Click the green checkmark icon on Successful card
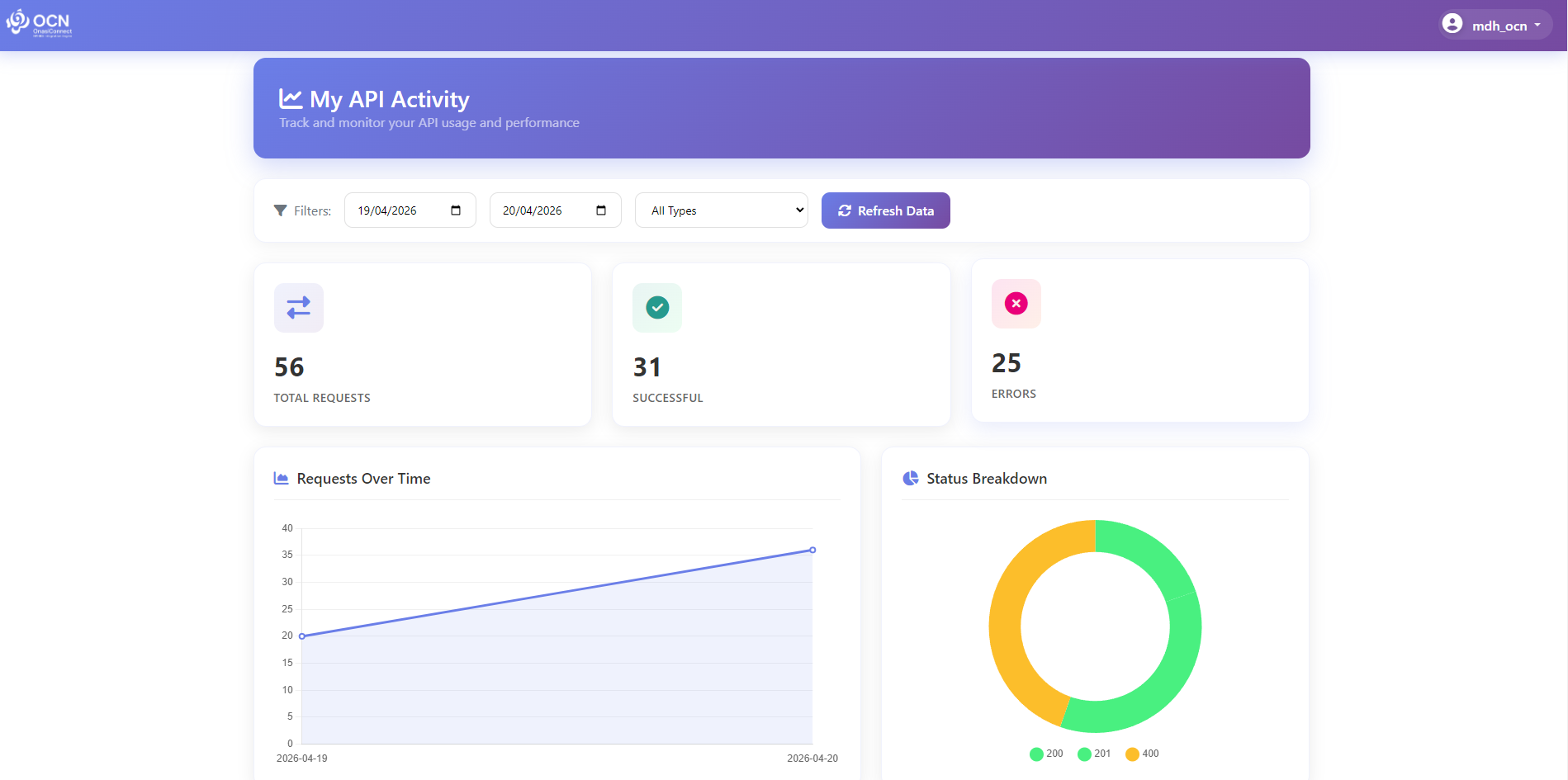Viewport: 1568px width, 780px height. (x=656, y=306)
